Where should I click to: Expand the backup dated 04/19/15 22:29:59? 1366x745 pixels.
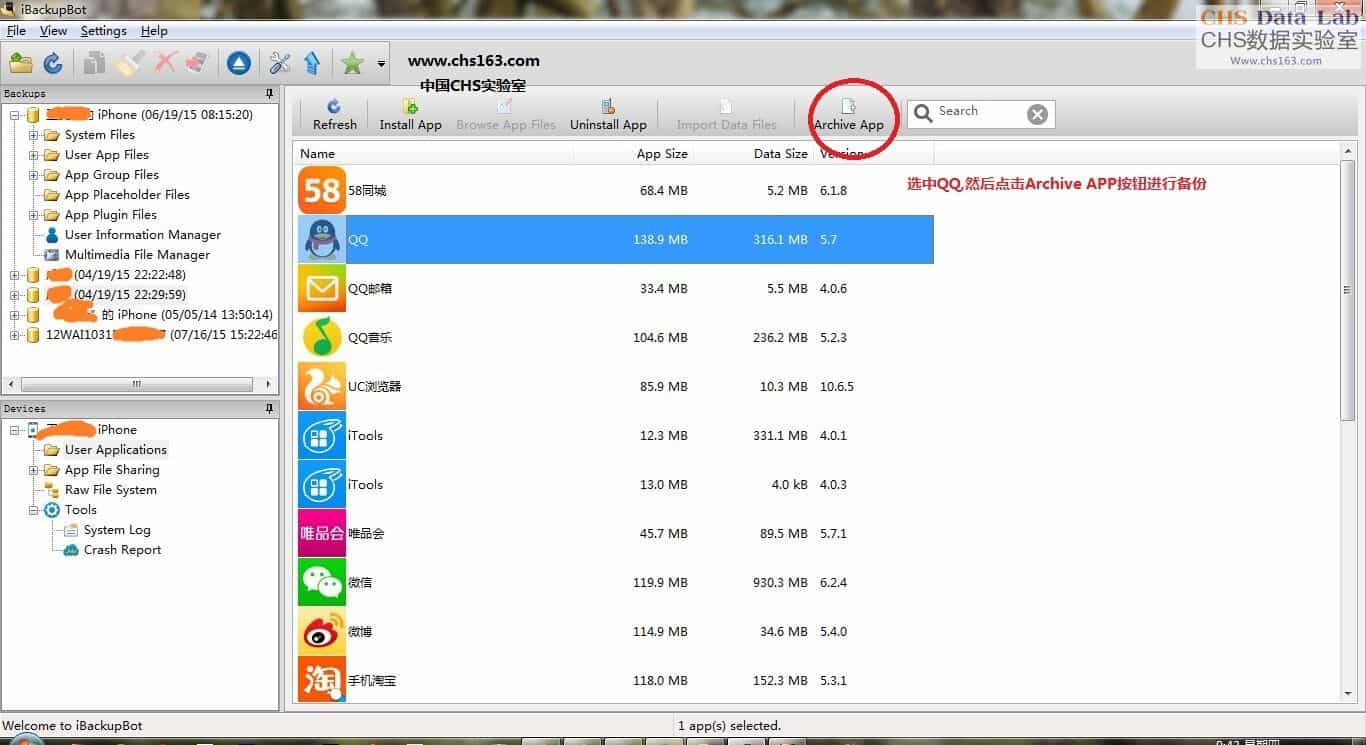(15, 295)
